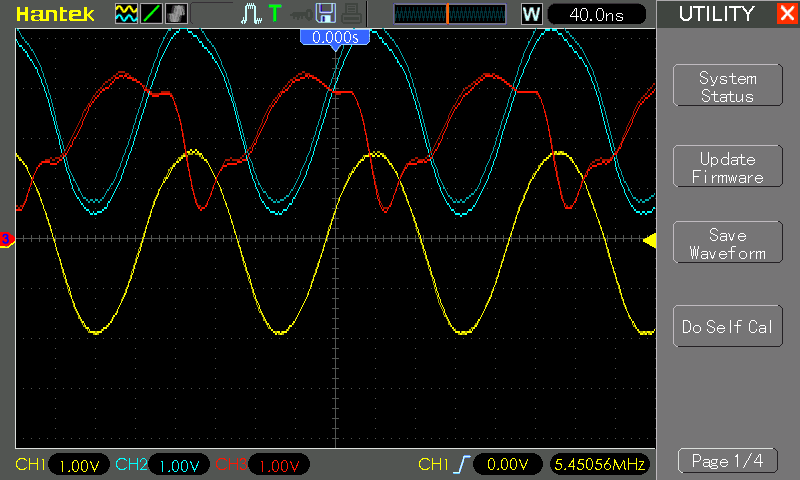Click the yellow trigger level arrow marker
Screen dimensions: 800x480
[x=649, y=240]
